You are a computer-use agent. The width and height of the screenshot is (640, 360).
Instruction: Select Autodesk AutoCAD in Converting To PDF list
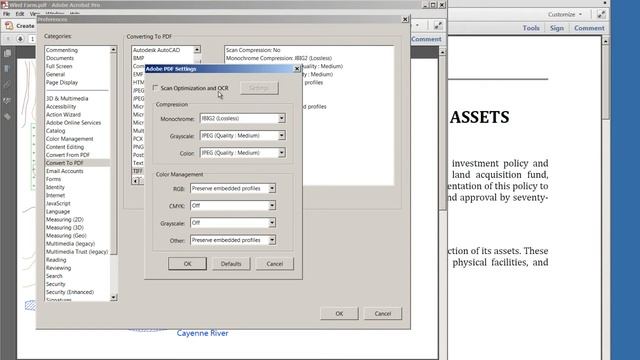click(156, 50)
